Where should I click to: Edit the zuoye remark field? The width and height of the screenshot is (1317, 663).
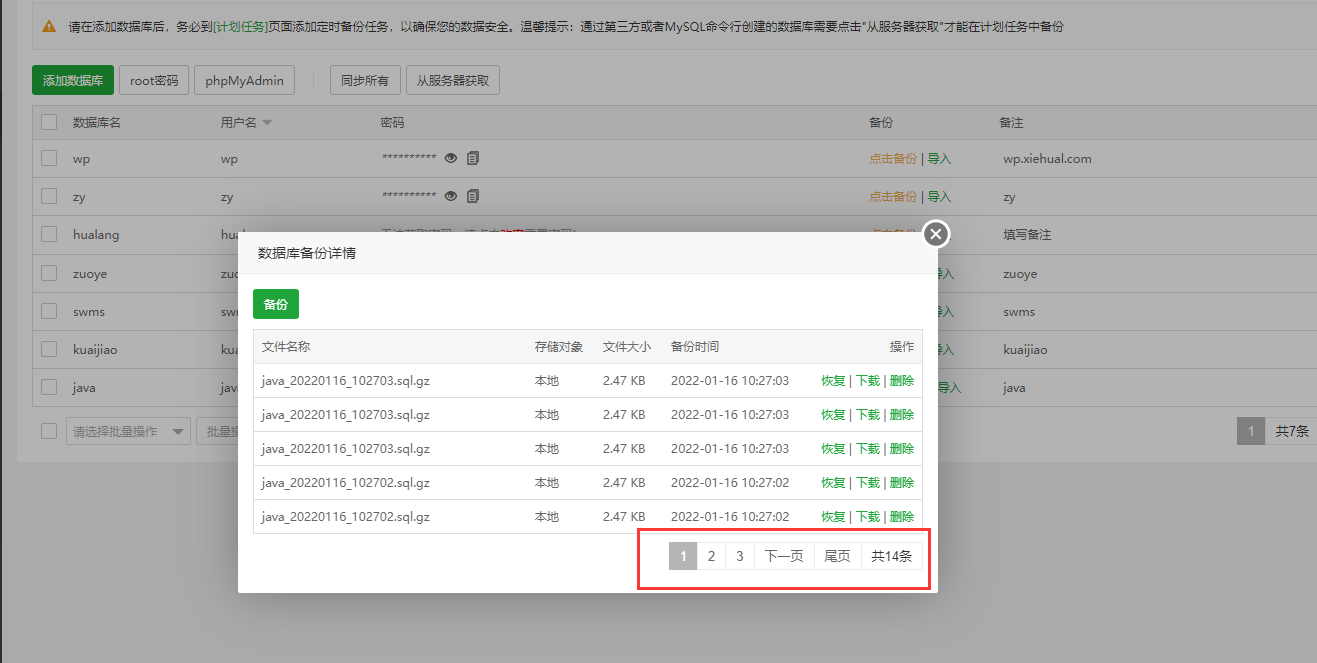click(x=1020, y=273)
